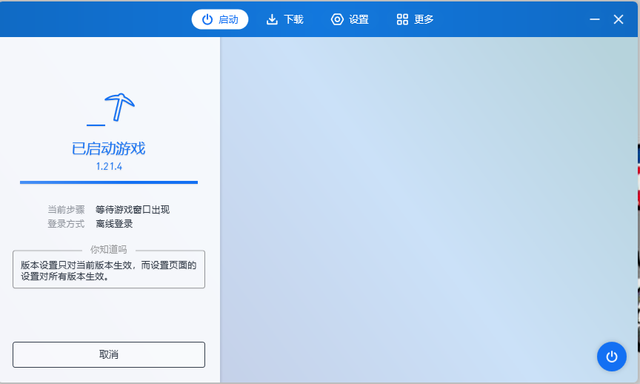Click the 离线登录 login method text
This screenshot has height=384, width=640.
[x=114, y=224]
